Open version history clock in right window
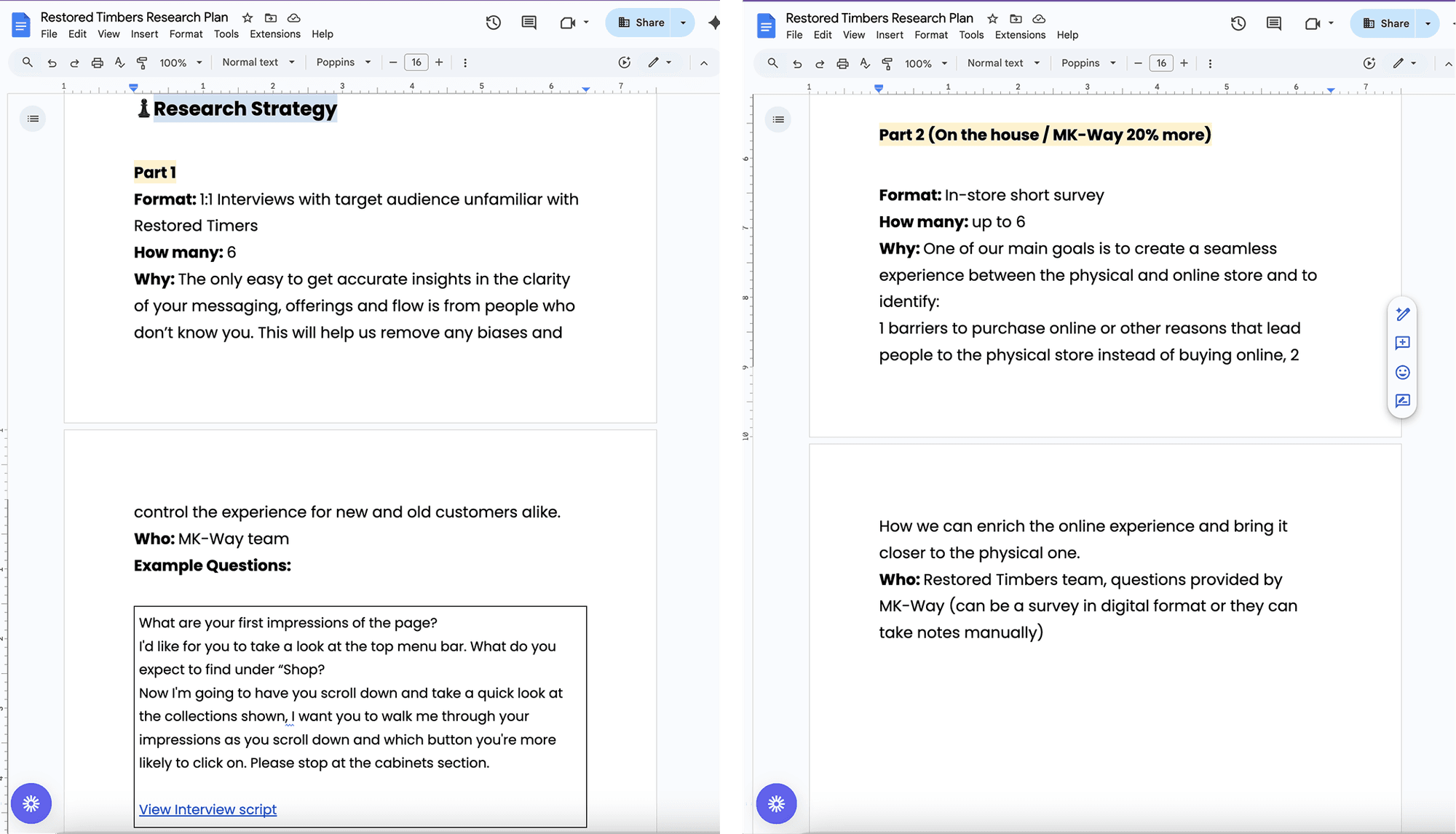 [x=1238, y=23]
